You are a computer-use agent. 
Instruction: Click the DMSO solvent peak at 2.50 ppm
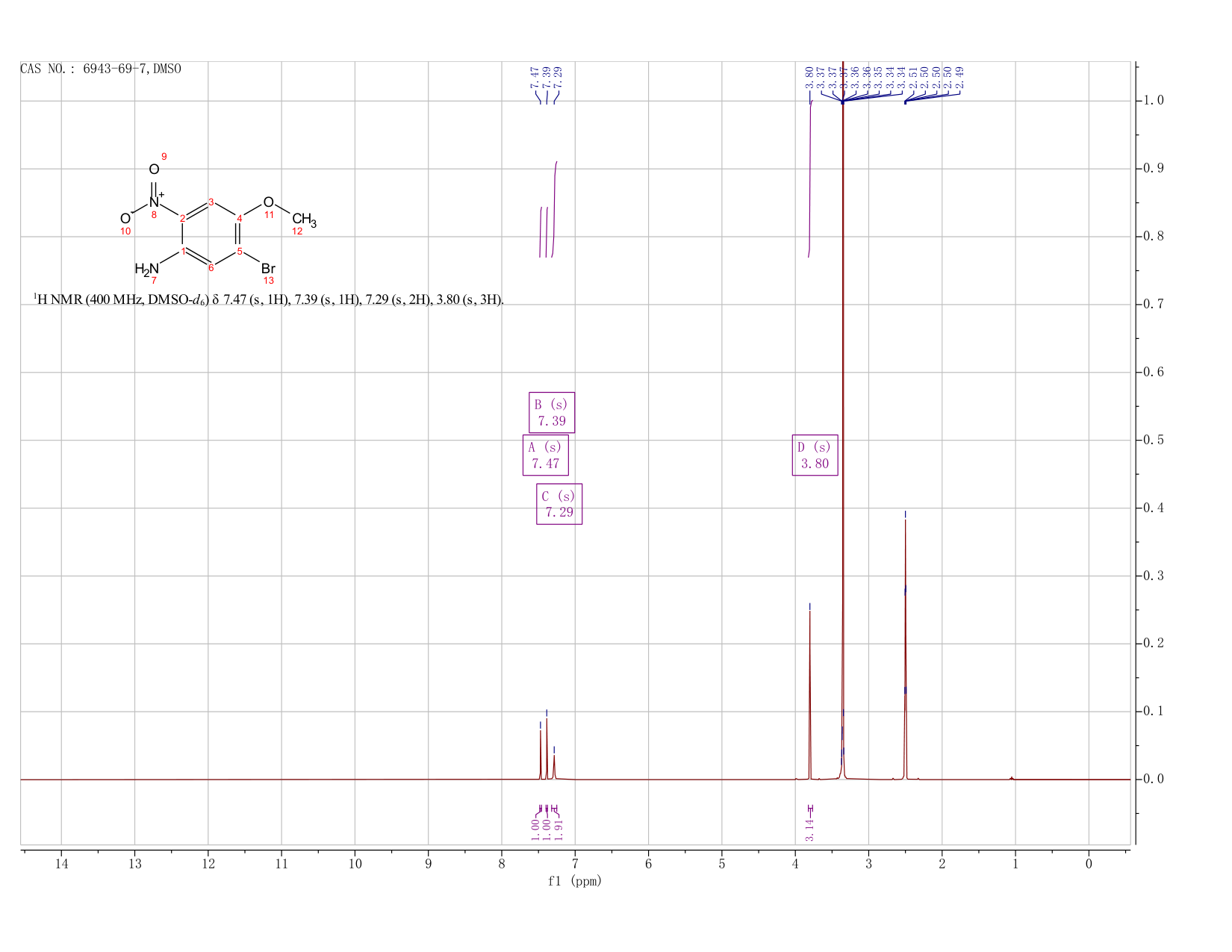coord(905,650)
